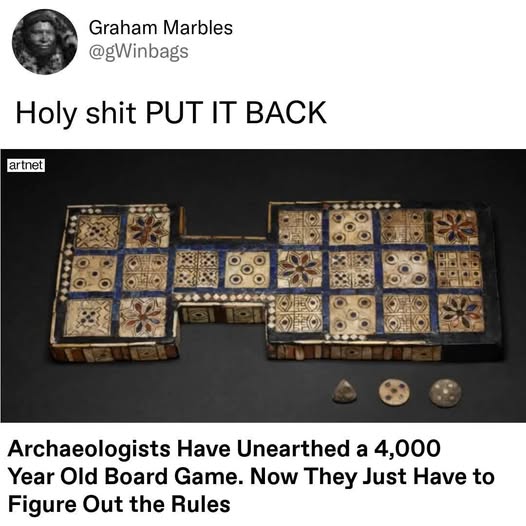Image resolution: width=526 pixels, height=526 pixels.
Task: Click the center rosette square on the board
Action: pos(301,269)
